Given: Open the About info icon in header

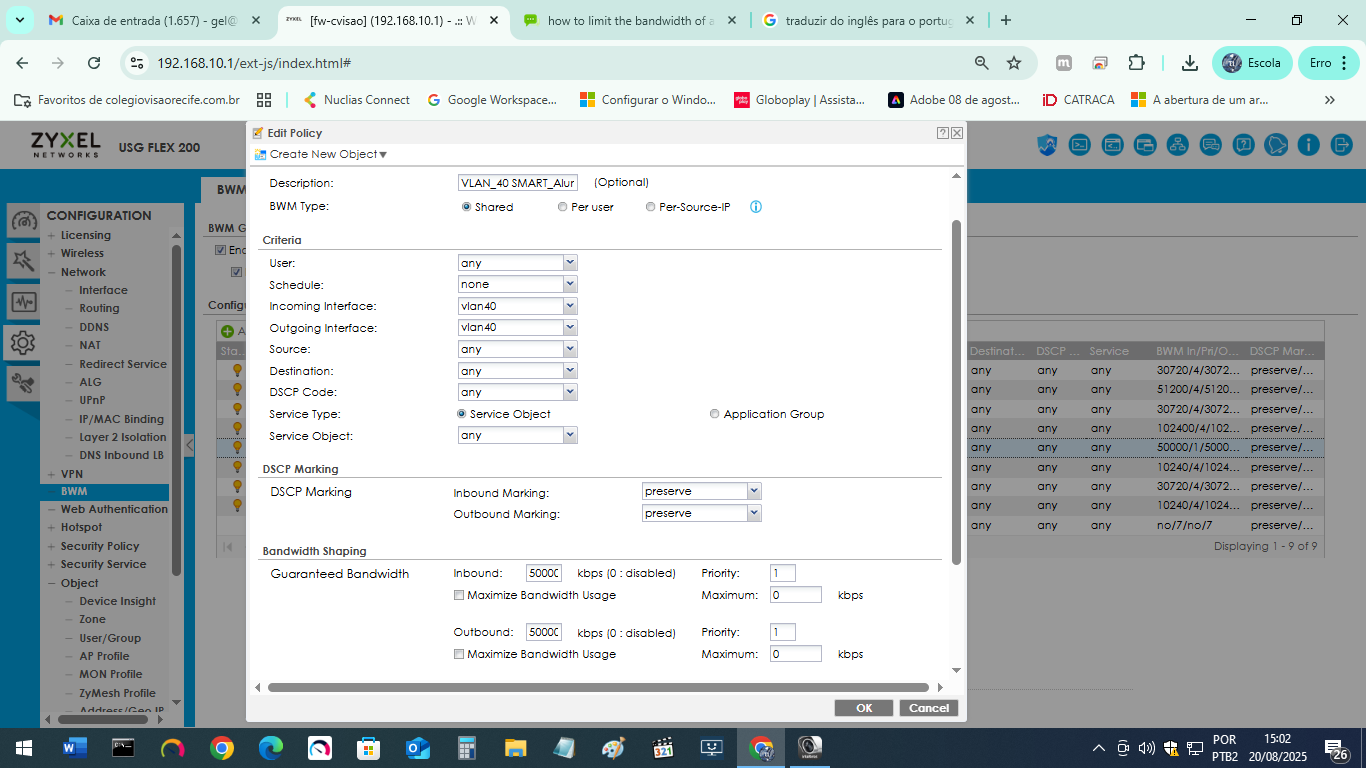Looking at the screenshot, I should [1308, 145].
